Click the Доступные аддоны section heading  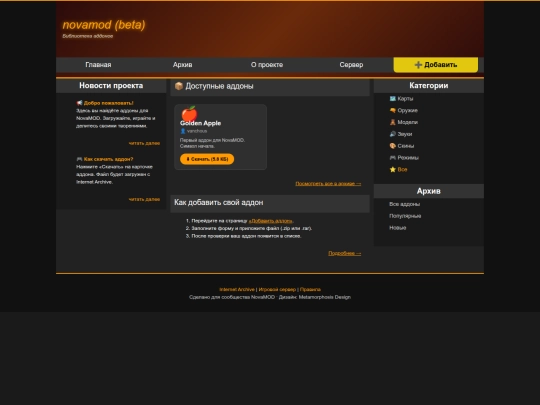point(219,86)
